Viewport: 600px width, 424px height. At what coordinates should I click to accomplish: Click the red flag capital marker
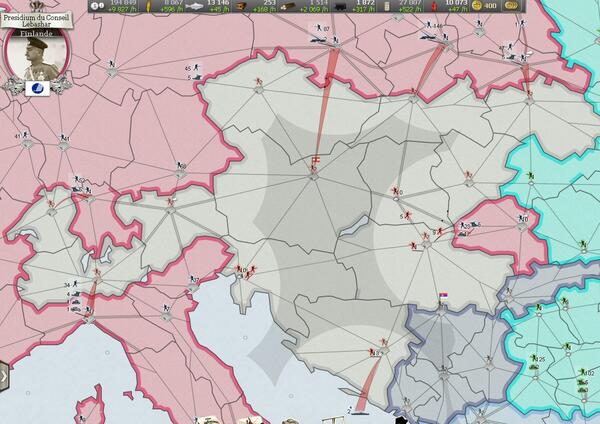[x=315, y=159]
